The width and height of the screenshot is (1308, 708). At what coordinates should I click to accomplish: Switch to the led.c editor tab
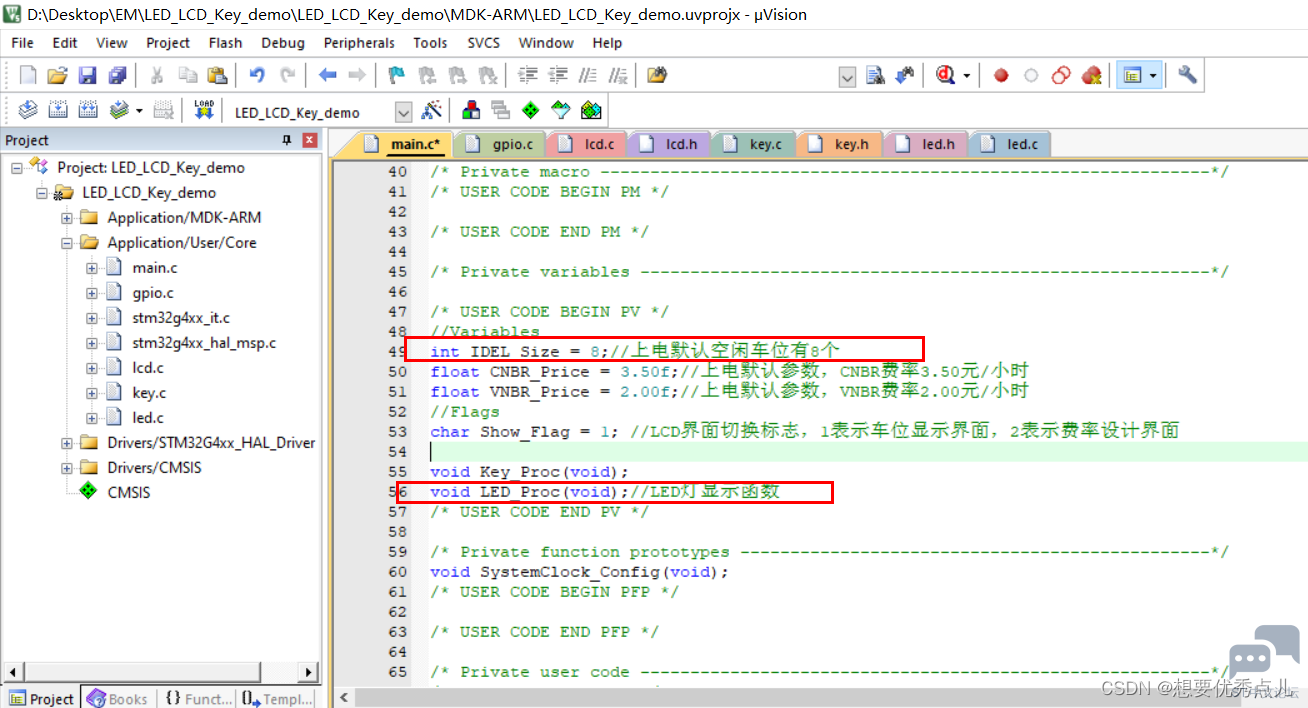tap(1010, 144)
